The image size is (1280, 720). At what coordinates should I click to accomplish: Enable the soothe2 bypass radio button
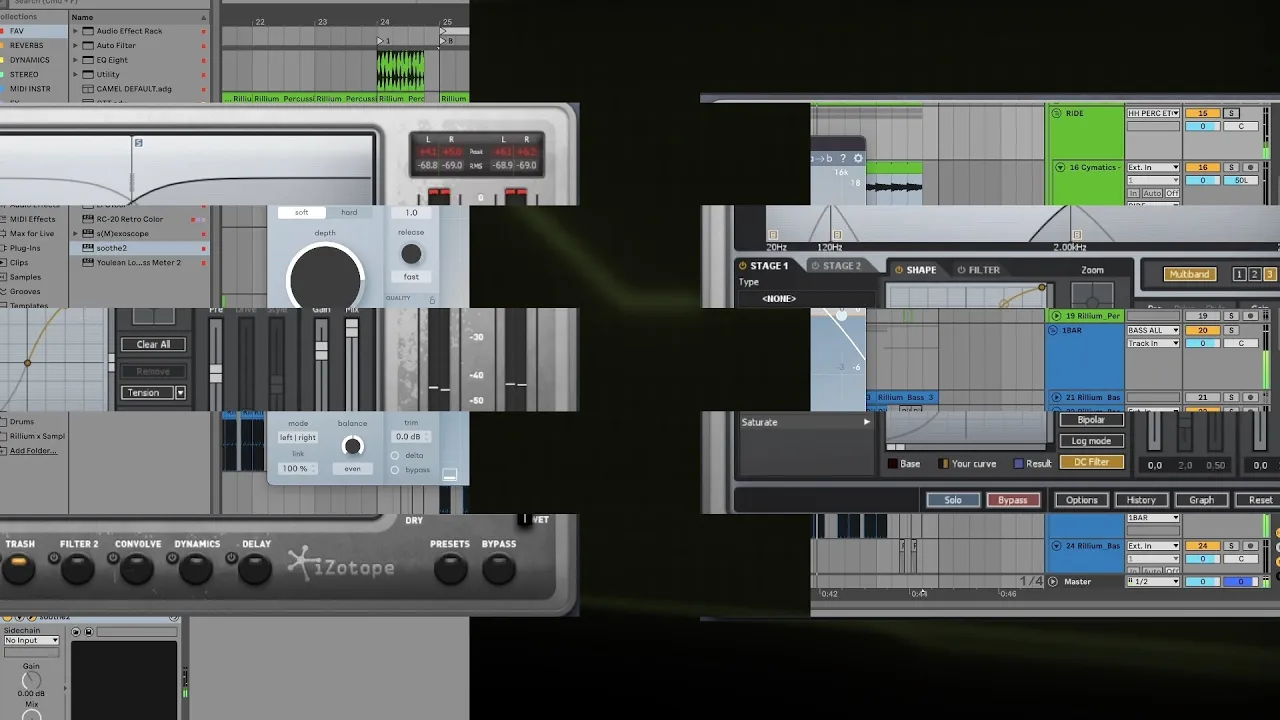[395, 469]
